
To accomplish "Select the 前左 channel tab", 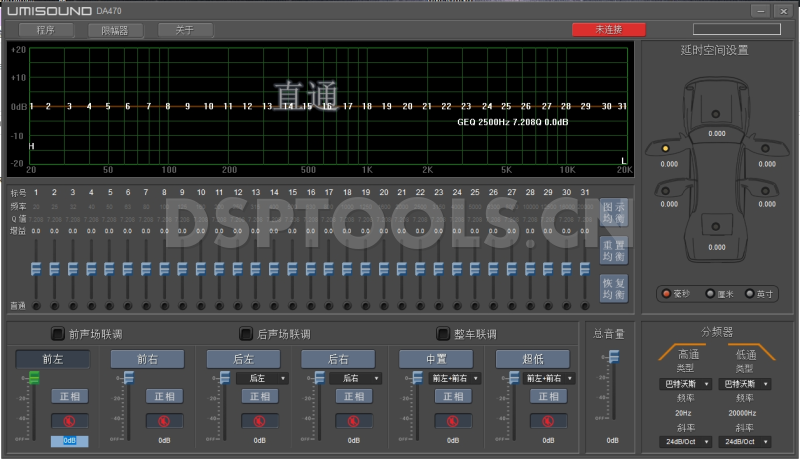I will coord(53,359).
